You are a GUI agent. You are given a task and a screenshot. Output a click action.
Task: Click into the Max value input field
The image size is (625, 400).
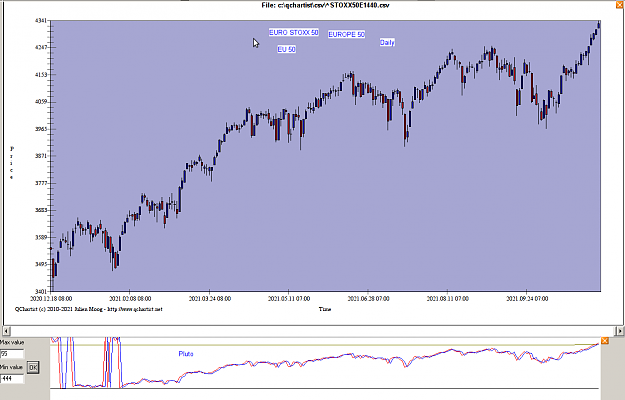pyautogui.click(x=12, y=353)
